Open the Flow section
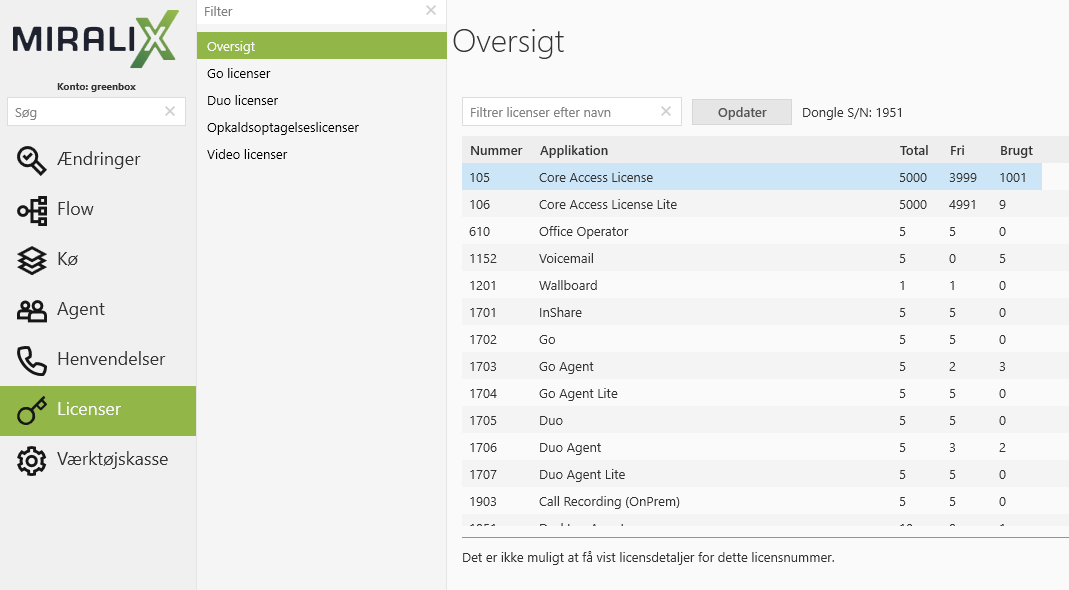This screenshot has height=590, width=1069. tap(98, 209)
